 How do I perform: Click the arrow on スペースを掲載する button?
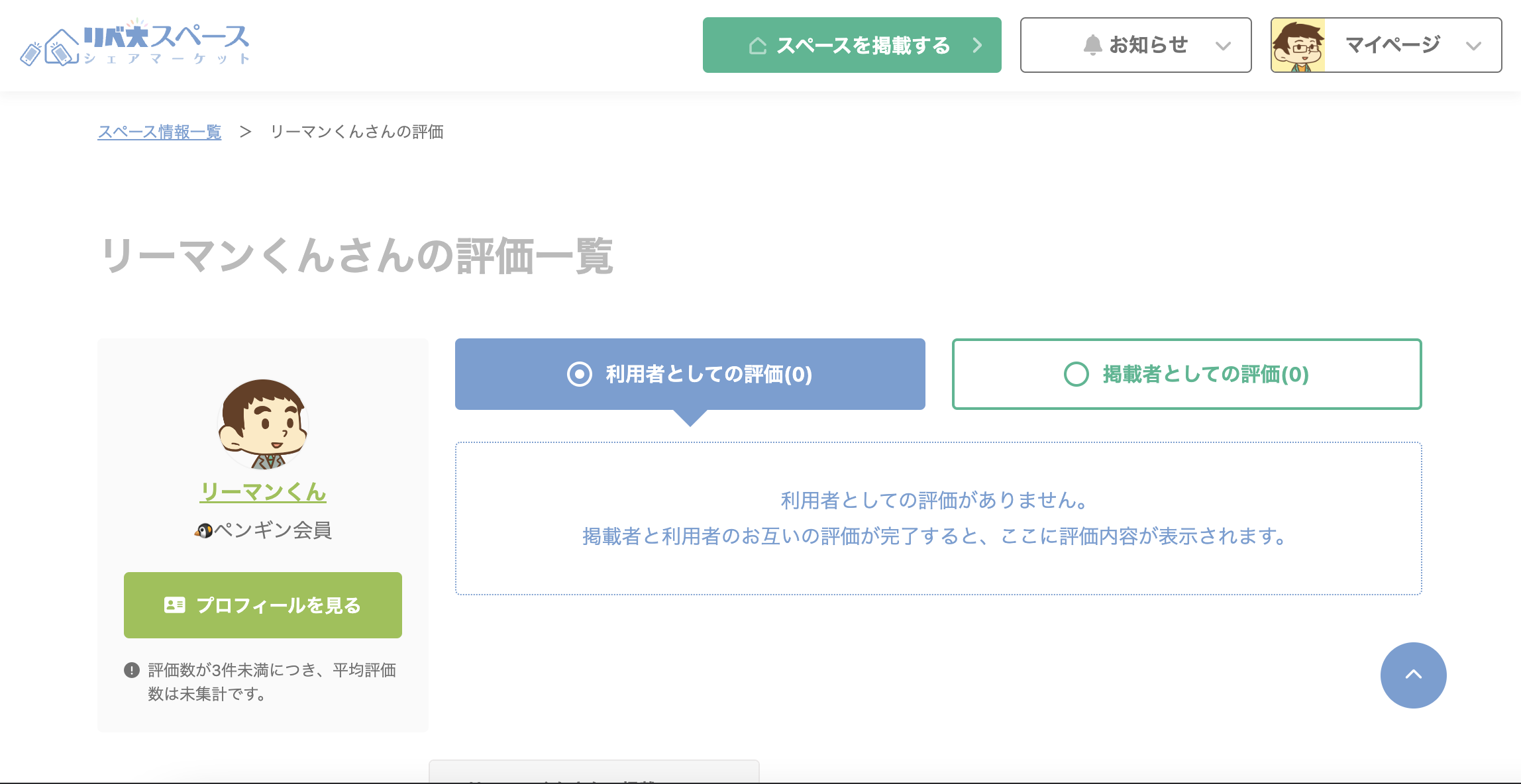977,45
